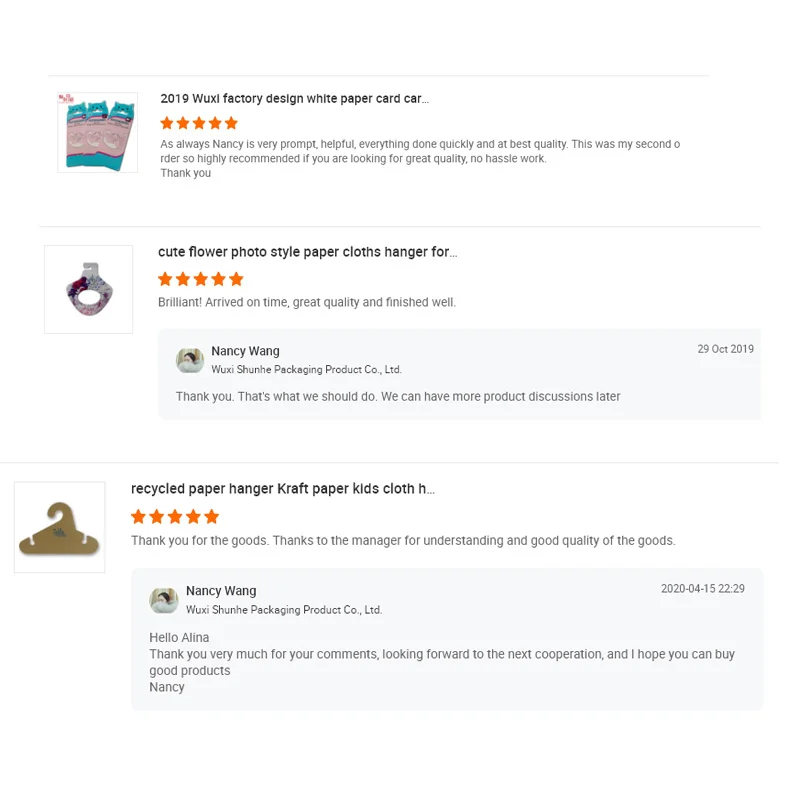Viewport: 800px width, 800px height.
Task: Click the 29 Oct 2019 reply date
Action: pyautogui.click(x=725, y=349)
